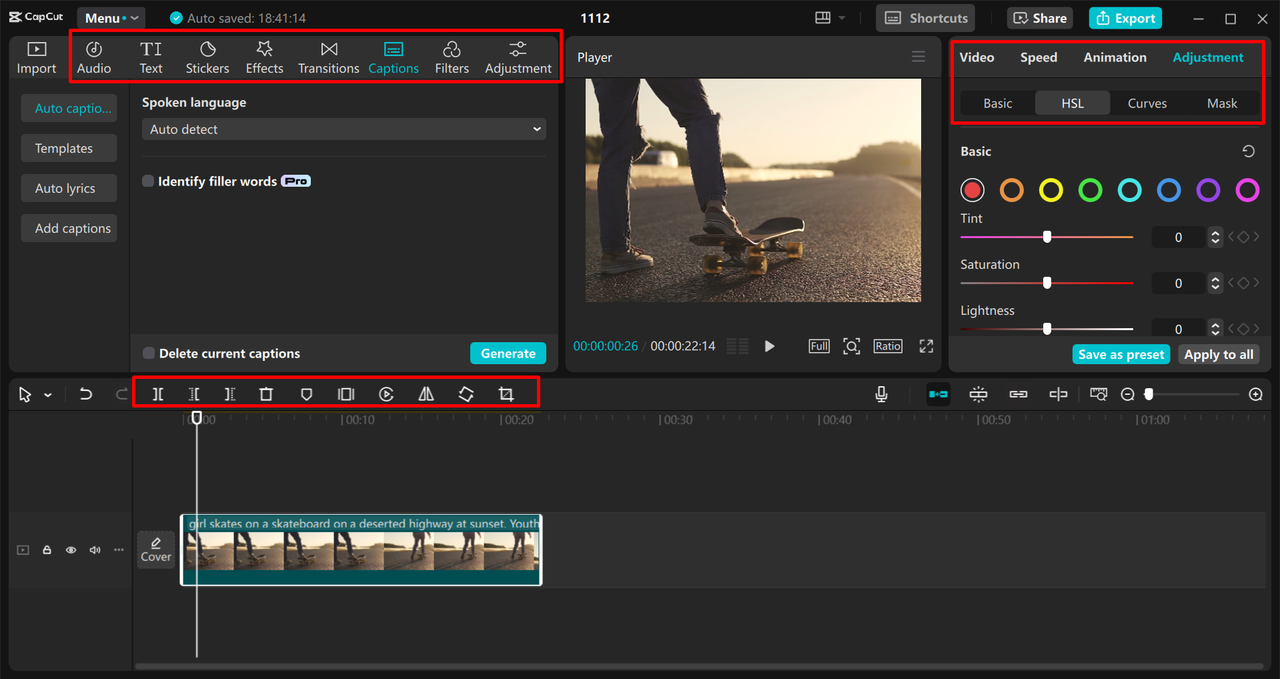Screen dimensions: 1280x679
Task: Click the Share button
Action: coord(1039,18)
